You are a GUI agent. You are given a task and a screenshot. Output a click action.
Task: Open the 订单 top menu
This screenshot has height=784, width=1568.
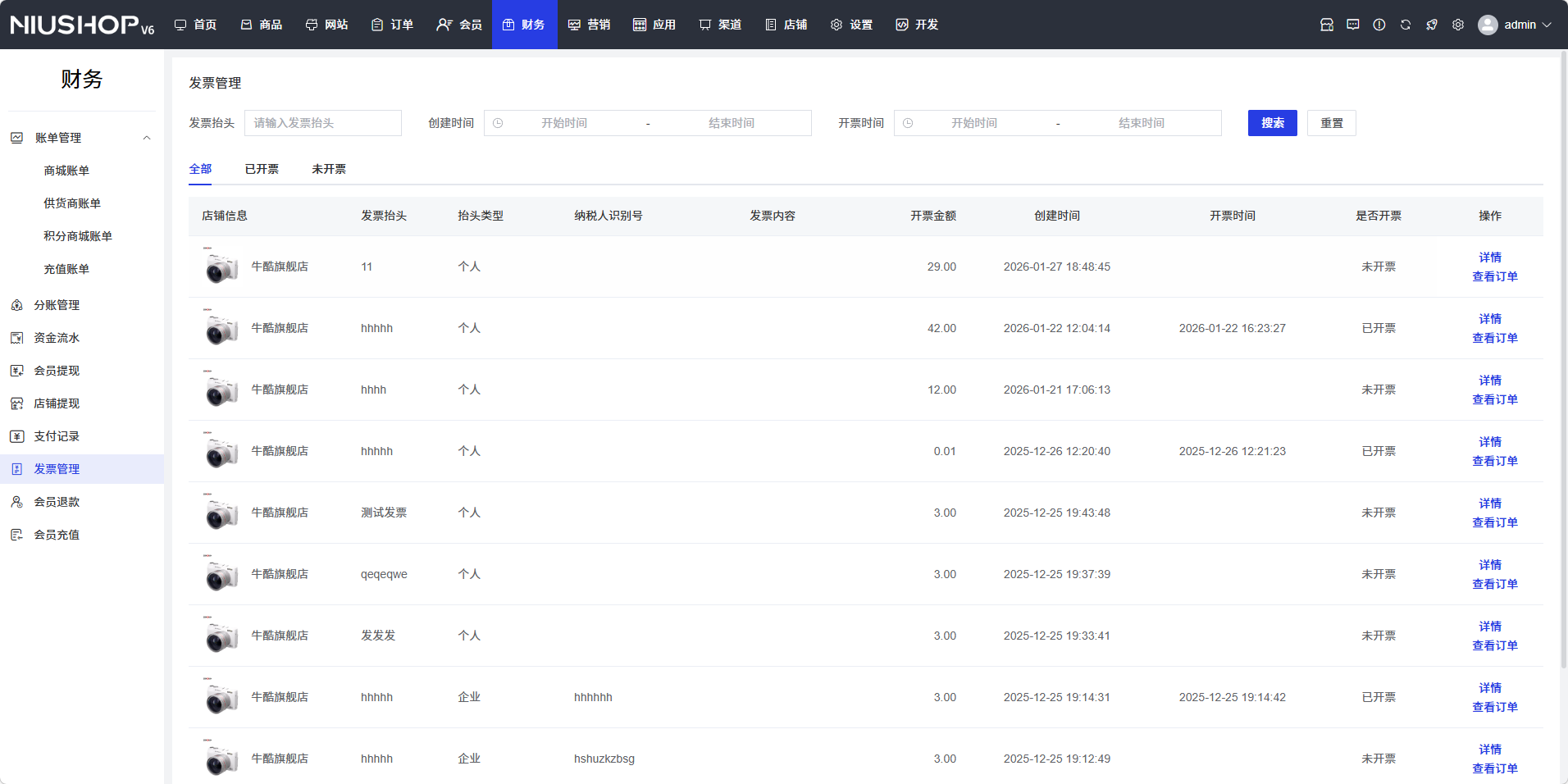[x=392, y=25]
